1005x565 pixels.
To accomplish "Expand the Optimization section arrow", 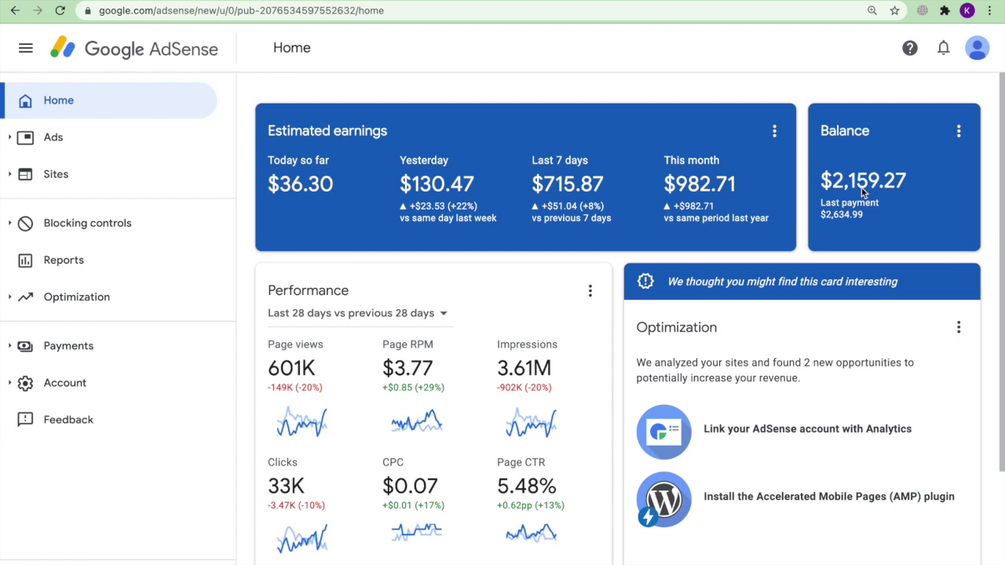I will pos(10,297).
